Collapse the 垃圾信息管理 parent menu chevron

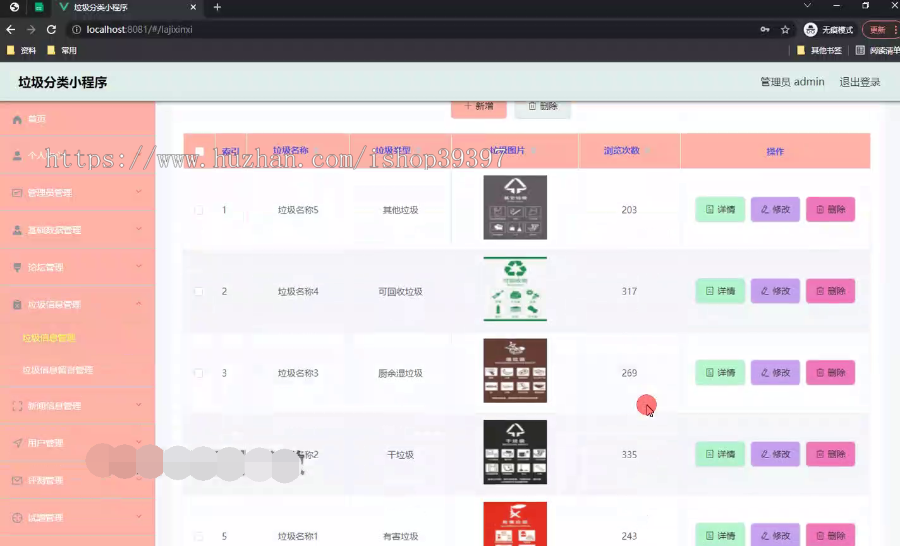[138, 304]
